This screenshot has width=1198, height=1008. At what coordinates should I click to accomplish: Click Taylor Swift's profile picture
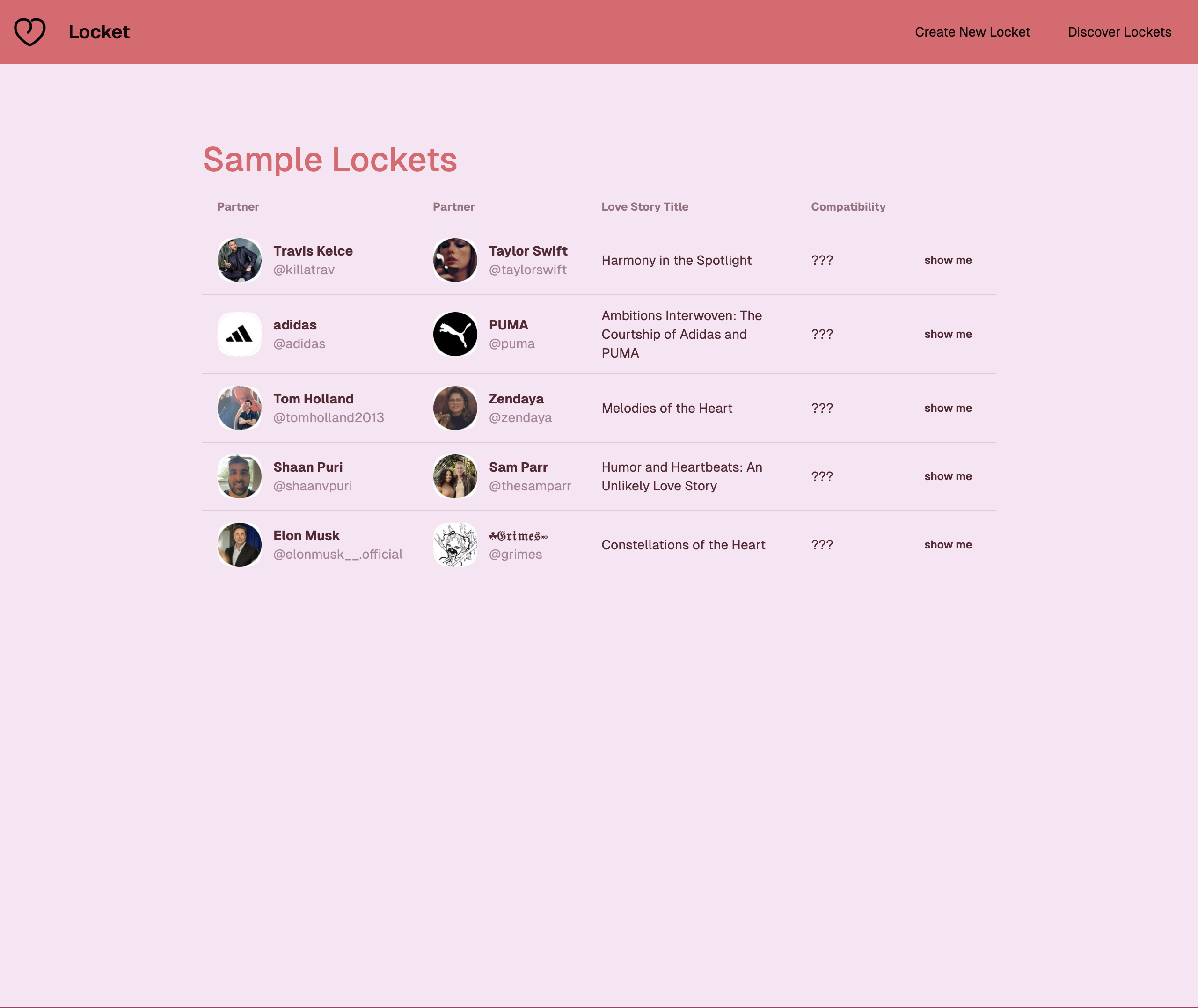tap(455, 260)
